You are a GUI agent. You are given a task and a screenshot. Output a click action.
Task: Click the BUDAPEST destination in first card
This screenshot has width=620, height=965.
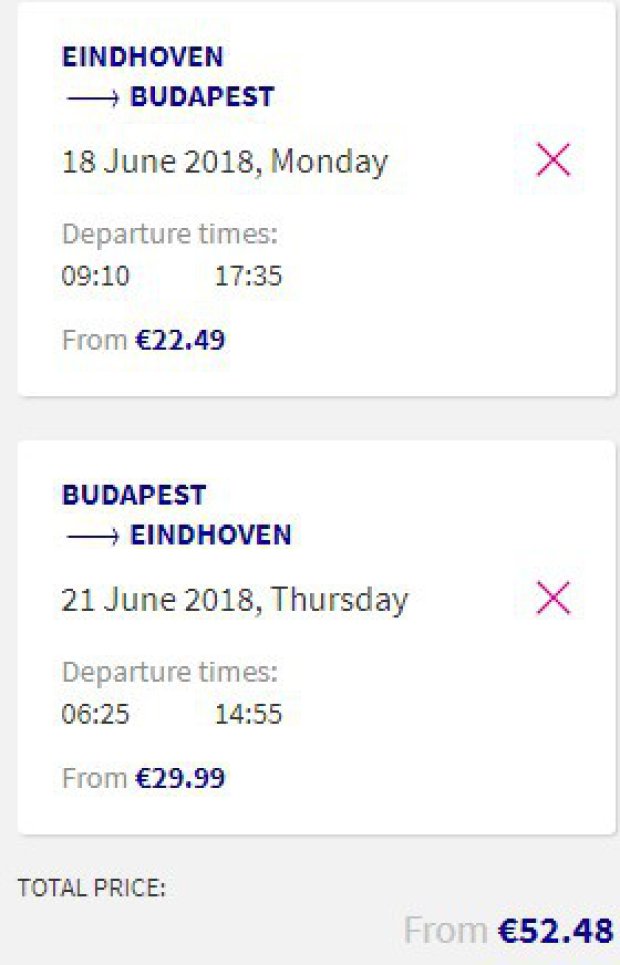pyautogui.click(x=202, y=97)
